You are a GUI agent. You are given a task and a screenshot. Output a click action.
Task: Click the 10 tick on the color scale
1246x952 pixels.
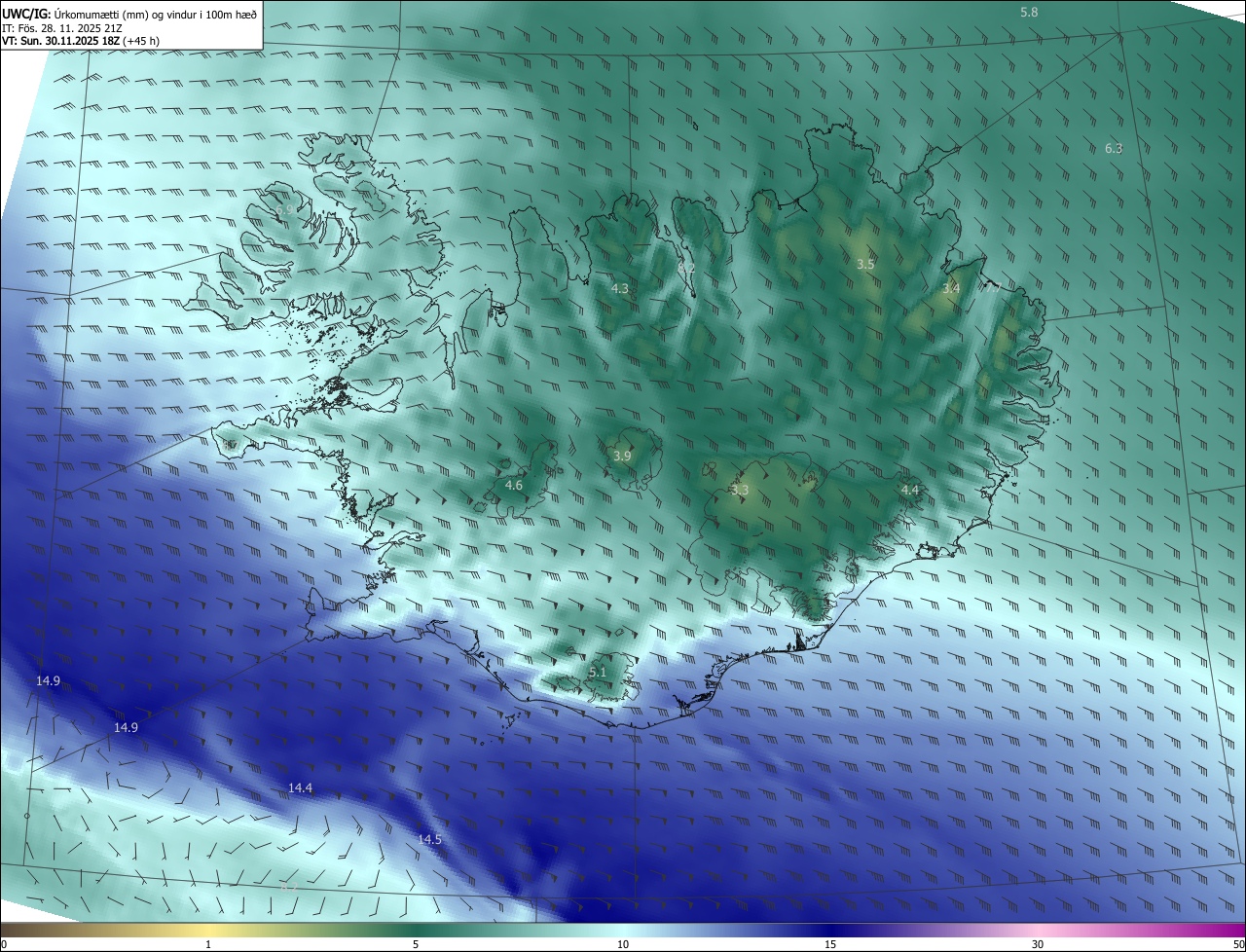[623, 944]
